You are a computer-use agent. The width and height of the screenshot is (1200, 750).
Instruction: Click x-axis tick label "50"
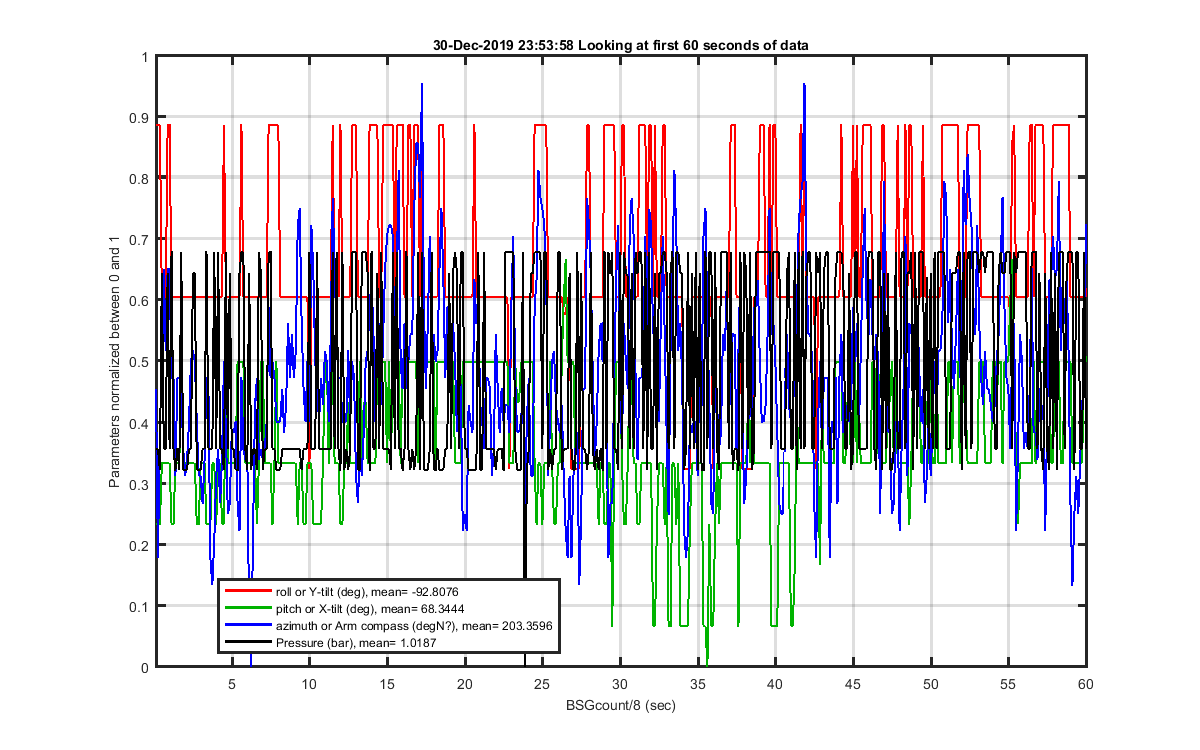point(930,684)
